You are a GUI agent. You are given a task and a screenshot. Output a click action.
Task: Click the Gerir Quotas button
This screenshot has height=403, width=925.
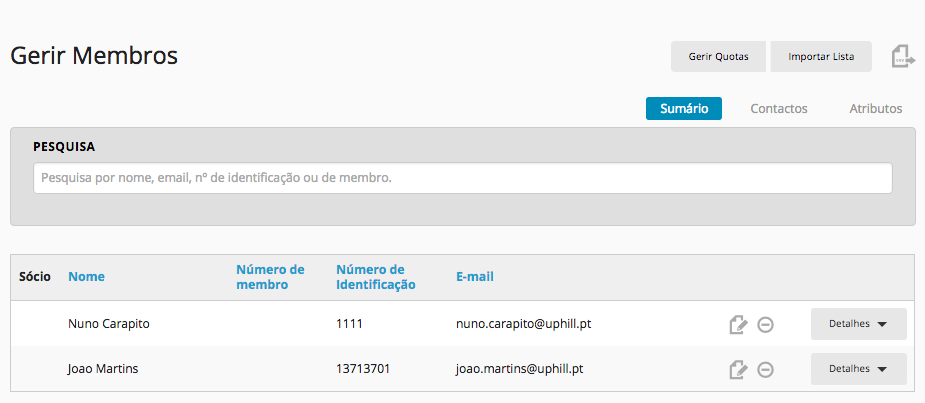click(719, 57)
